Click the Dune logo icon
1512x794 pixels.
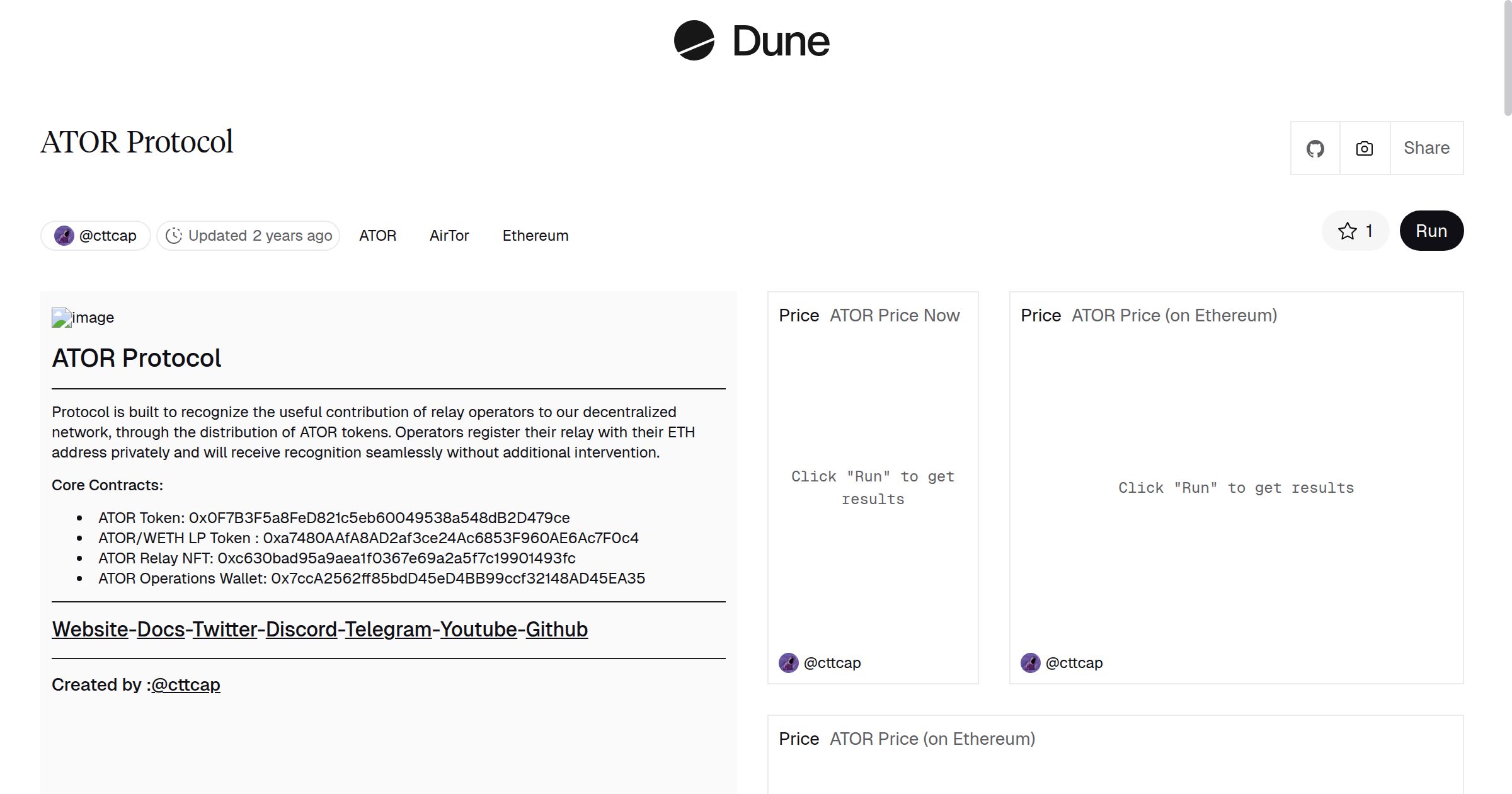694,40
